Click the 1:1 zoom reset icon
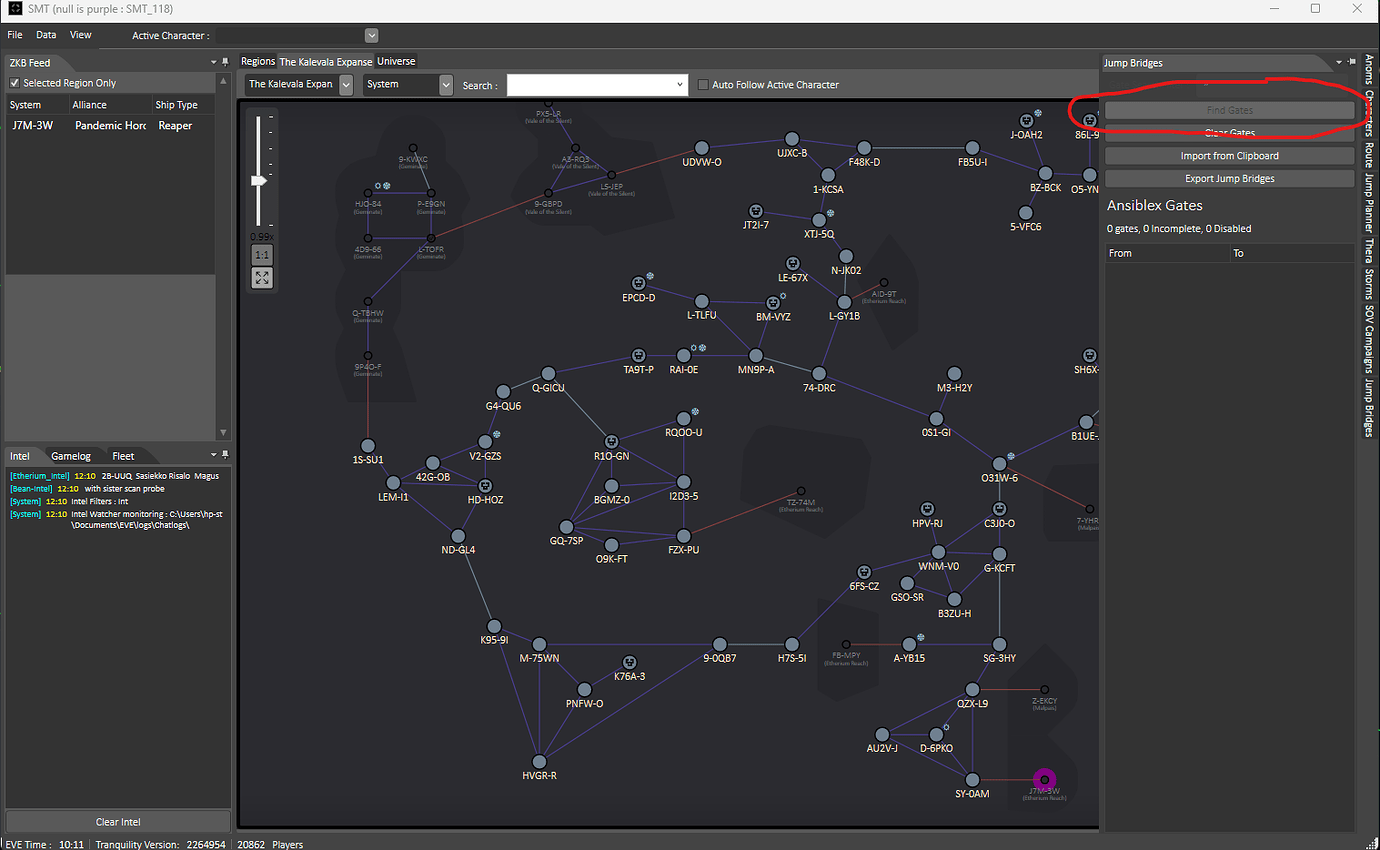This screenshot has width=1380, height=850. [262, 255]
